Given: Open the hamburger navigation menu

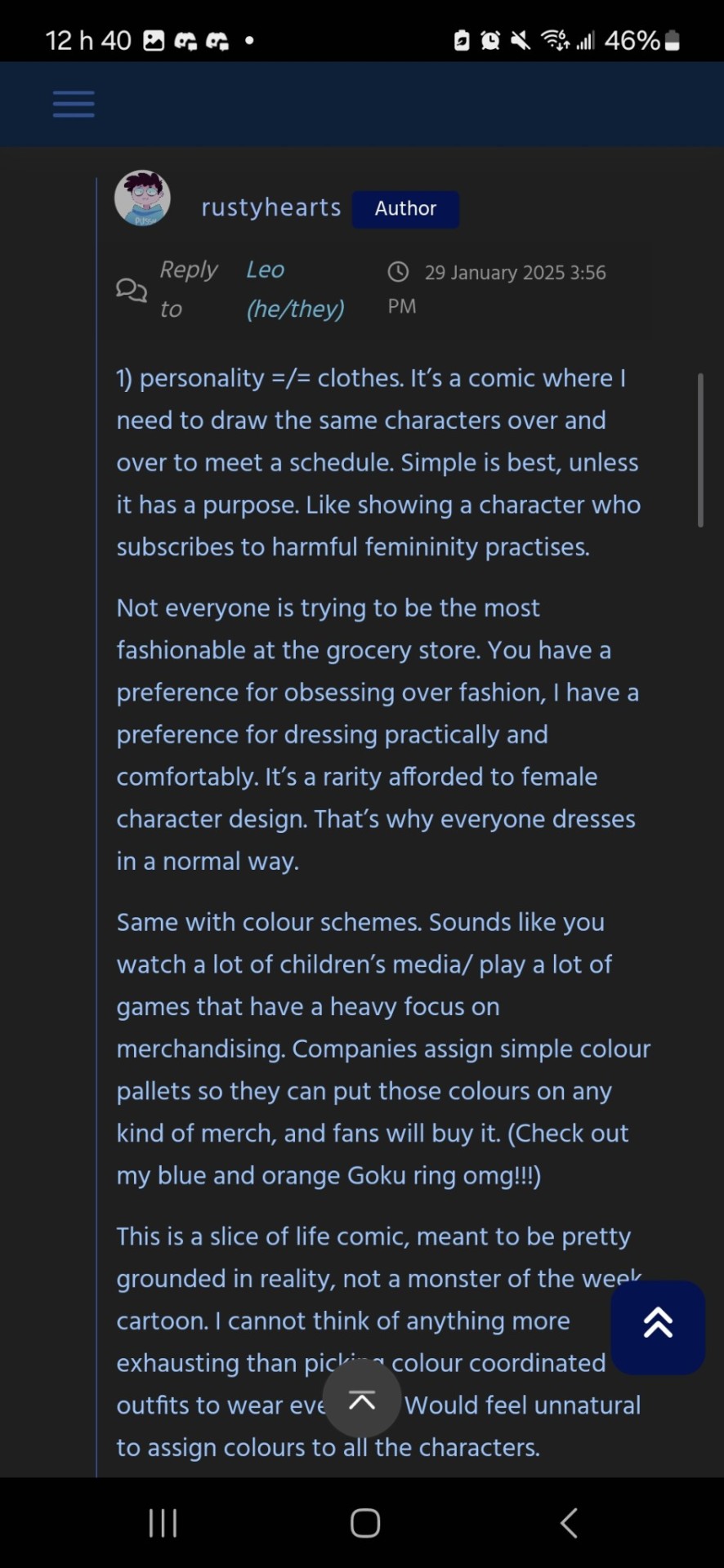Looking at the screenshot, I should click(x=74, y=105).
